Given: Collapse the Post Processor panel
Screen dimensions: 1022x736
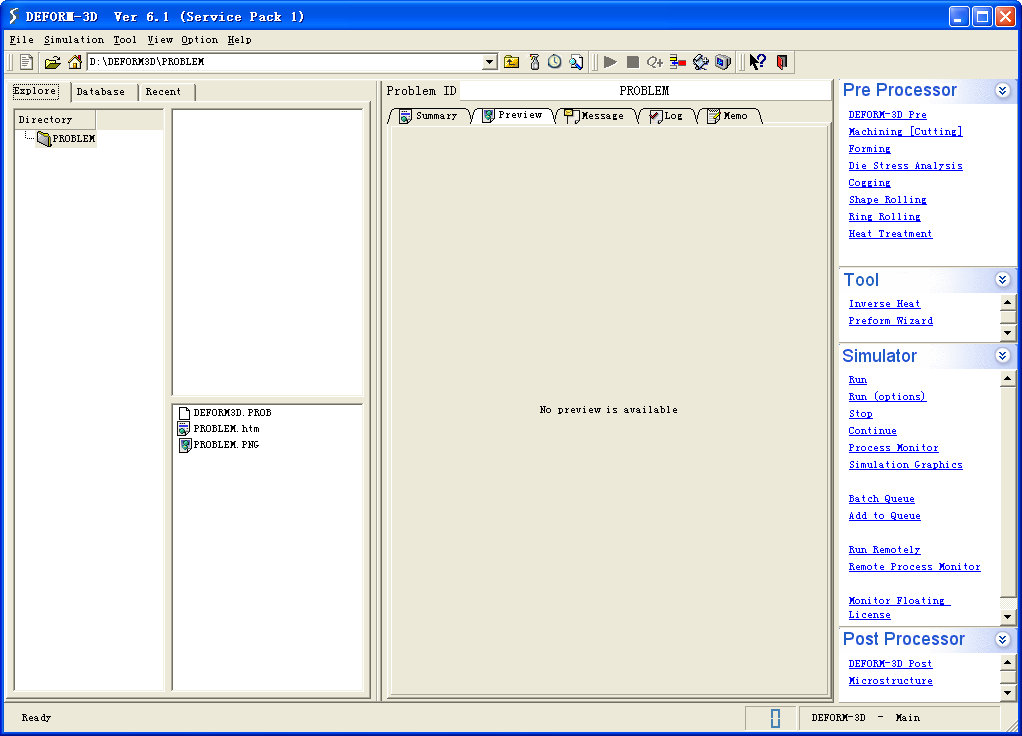Looking at the screenshot, I should point(1002,639).
